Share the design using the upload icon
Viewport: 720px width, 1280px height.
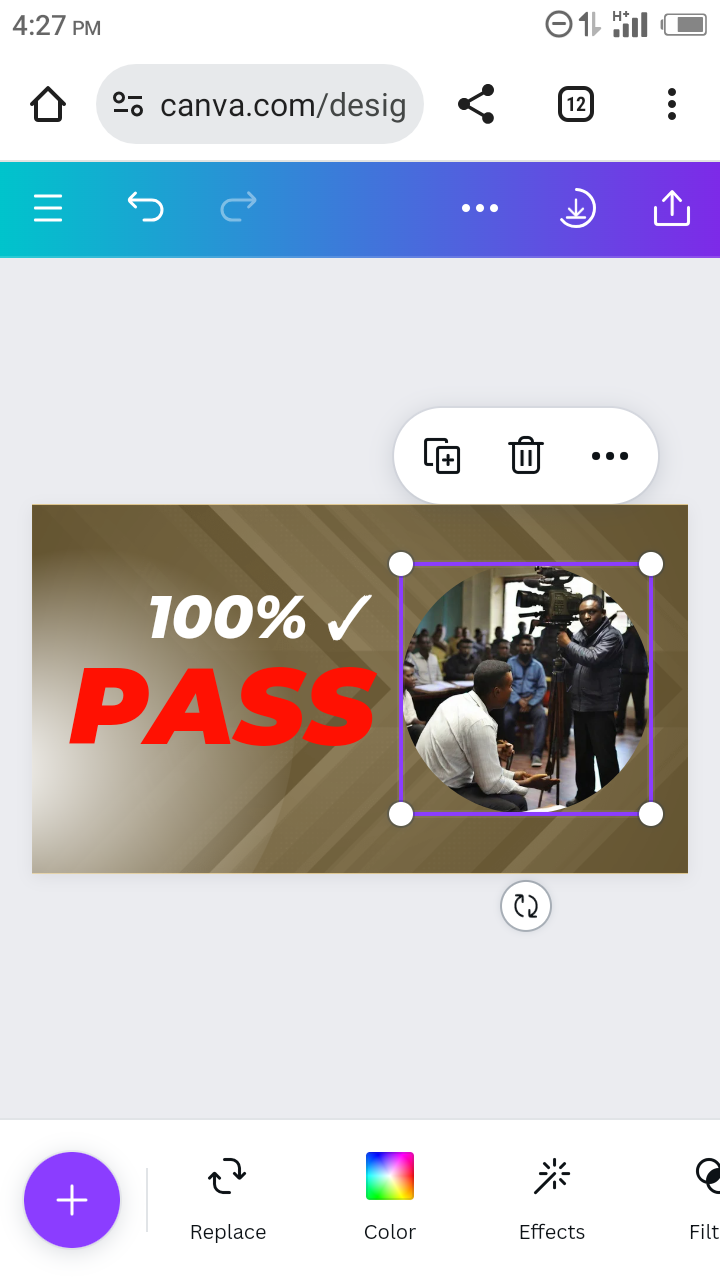(x=672, y=208)
